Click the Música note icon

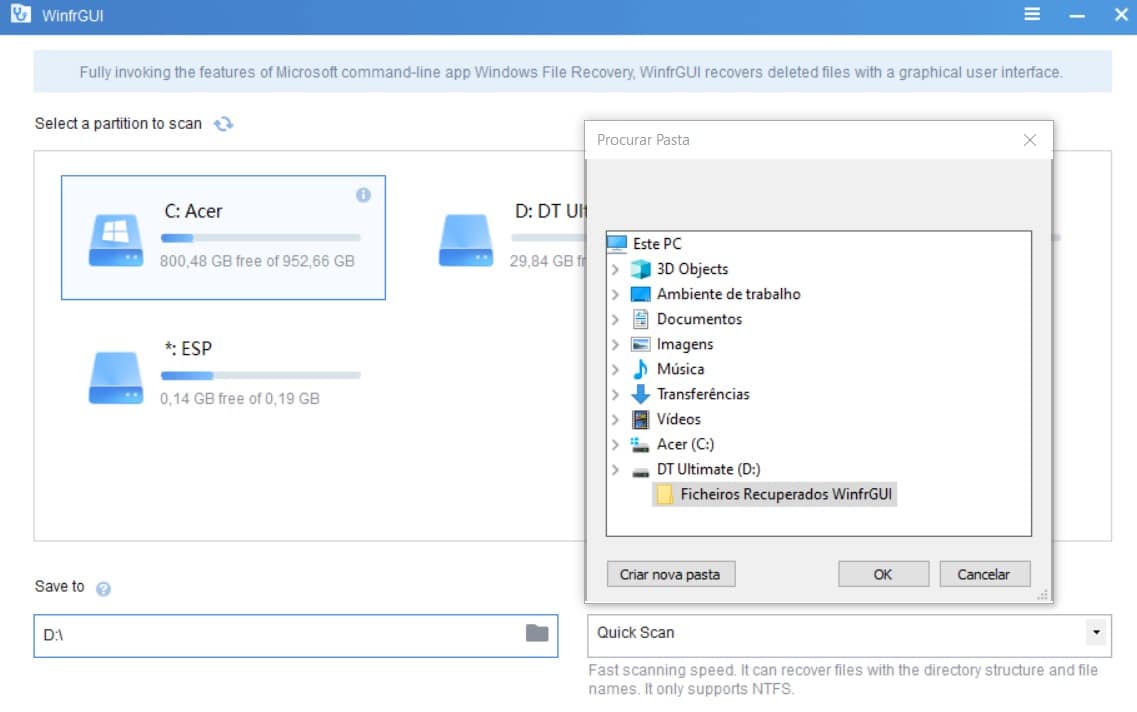tap(640, 369)
